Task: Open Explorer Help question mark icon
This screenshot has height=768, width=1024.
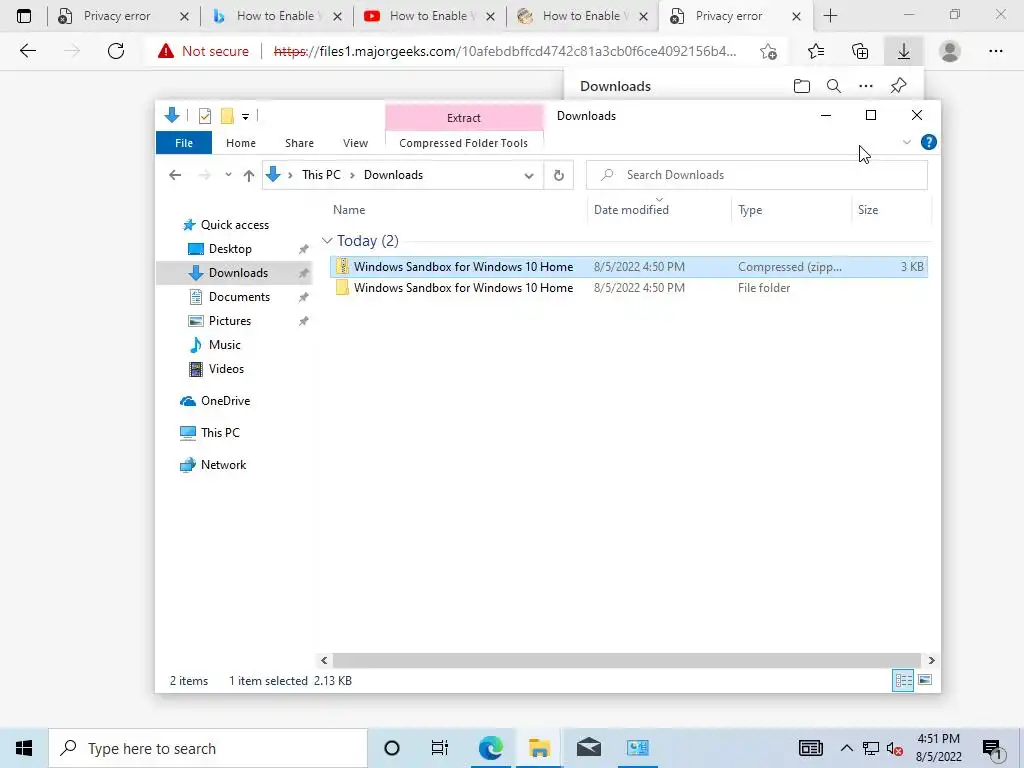Action: coord(929,142)
